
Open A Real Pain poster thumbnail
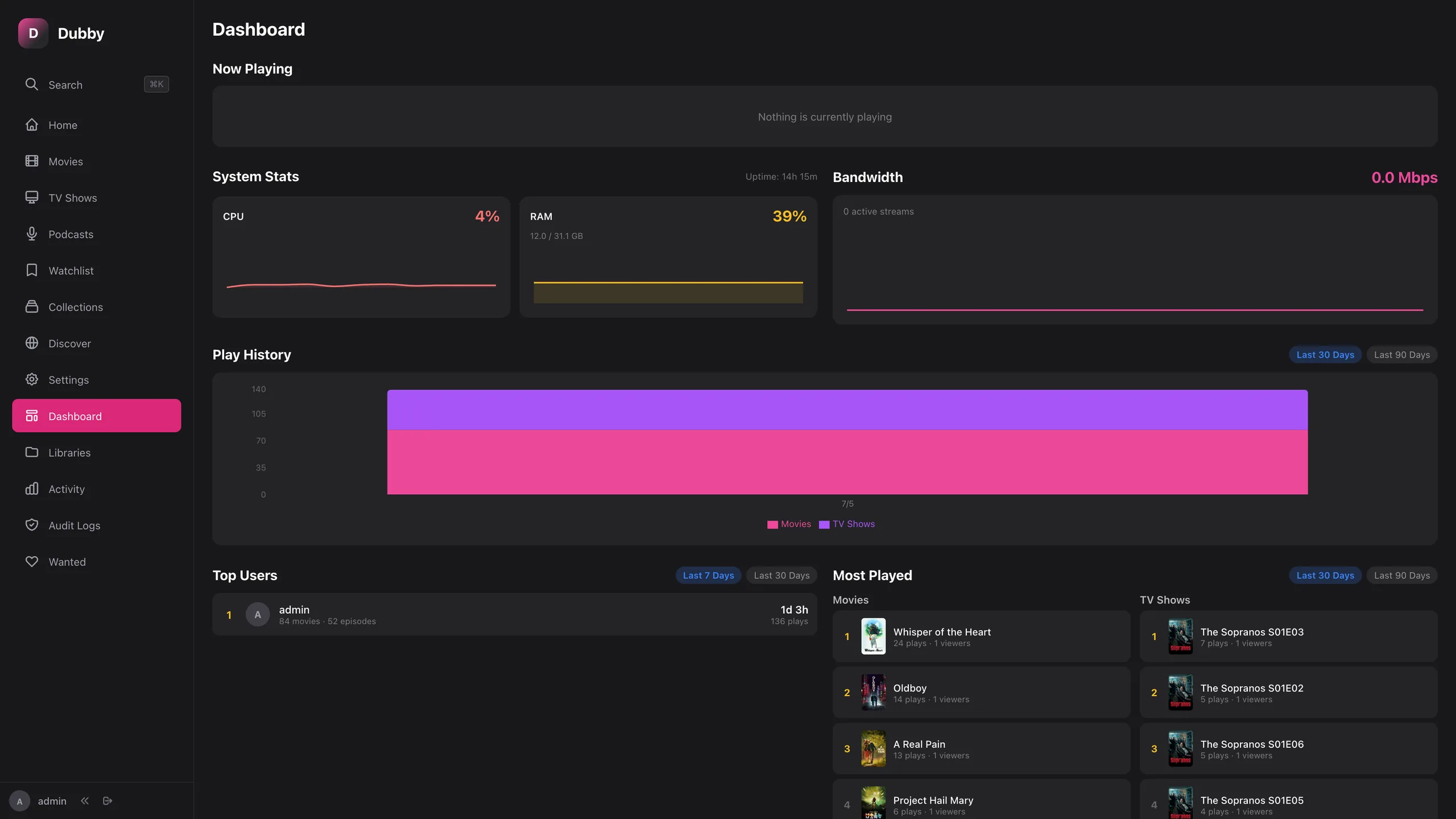(873, 748)
